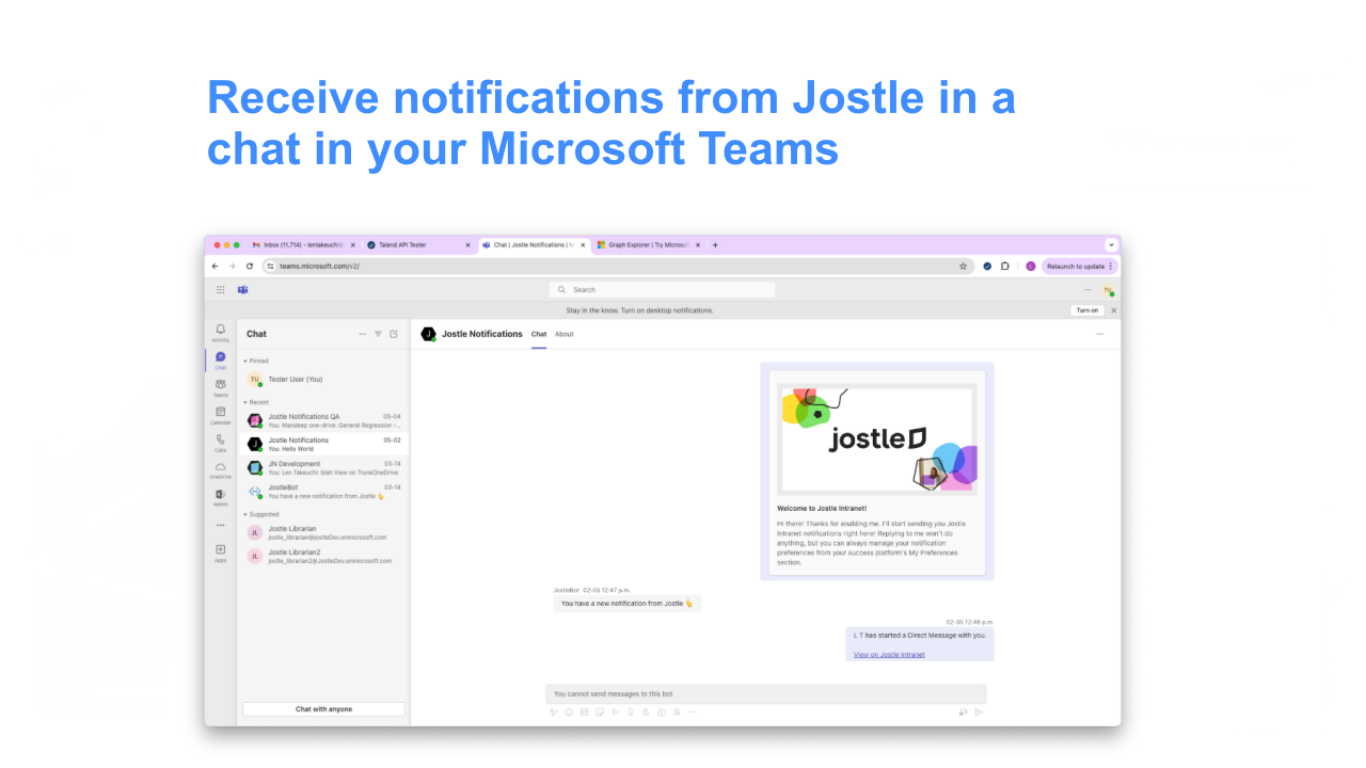Open the chat list filter icon

(x=378, y=334)
